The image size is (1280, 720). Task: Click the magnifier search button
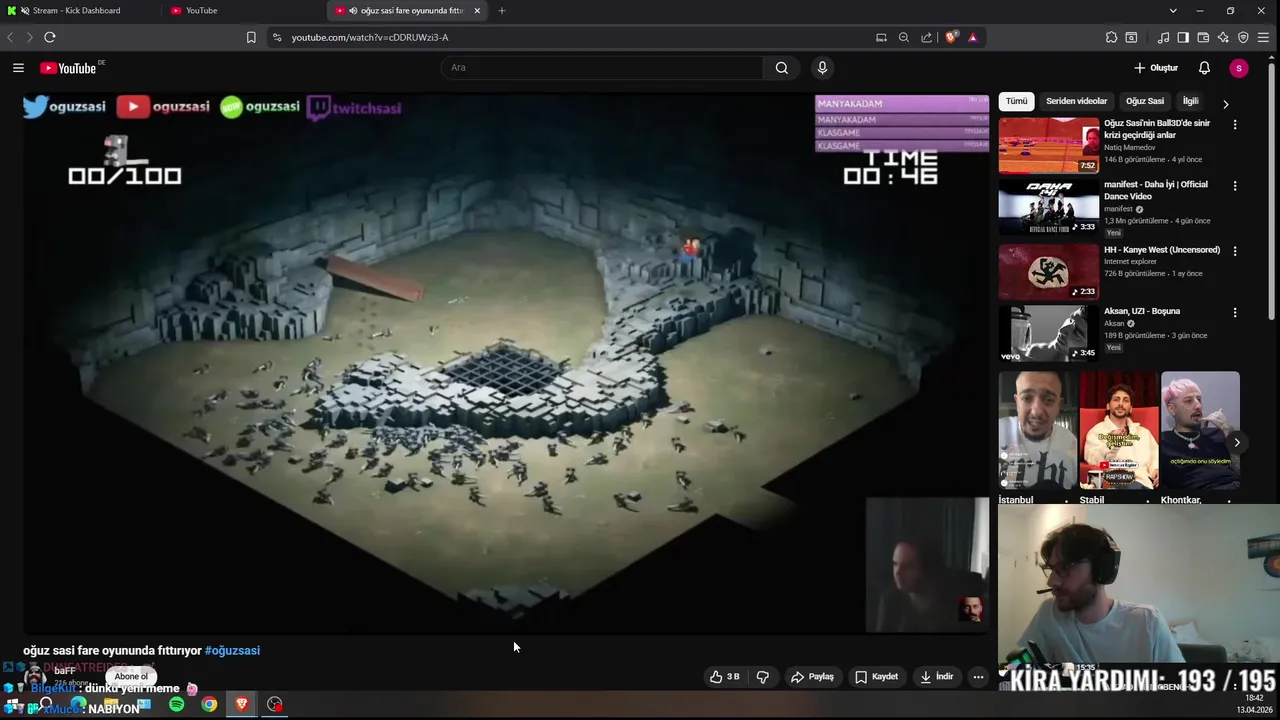pyautogui.click(x=782, y=68)
